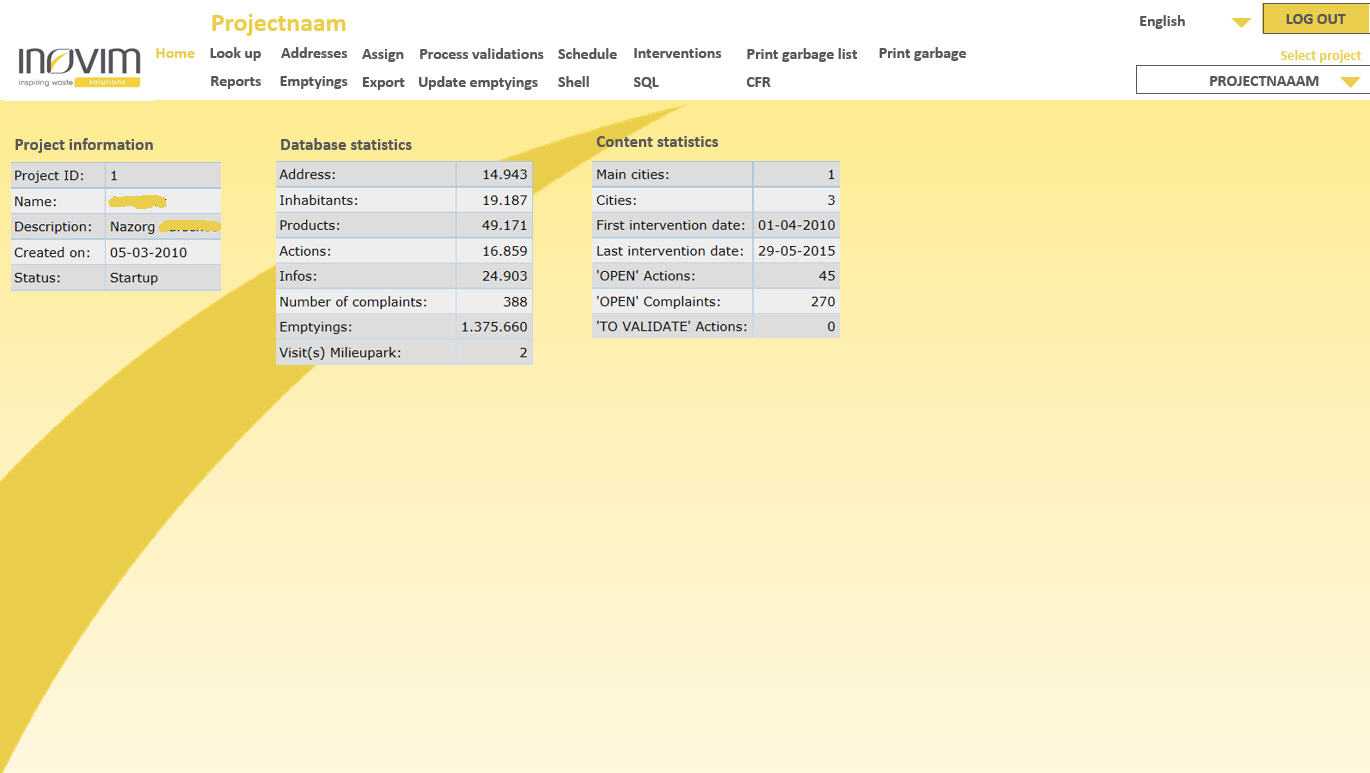Click the Visit(s) Milieupark label
1370x773 pixels.
342,352
